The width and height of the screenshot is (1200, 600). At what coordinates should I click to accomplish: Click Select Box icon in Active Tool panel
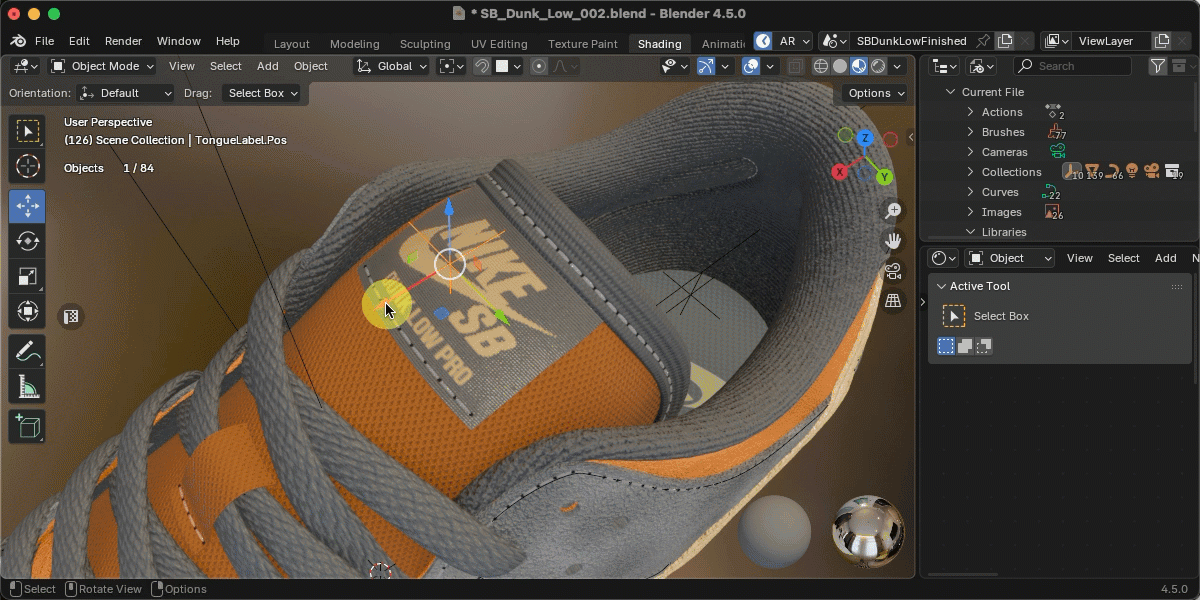click(x=954, y=316)
